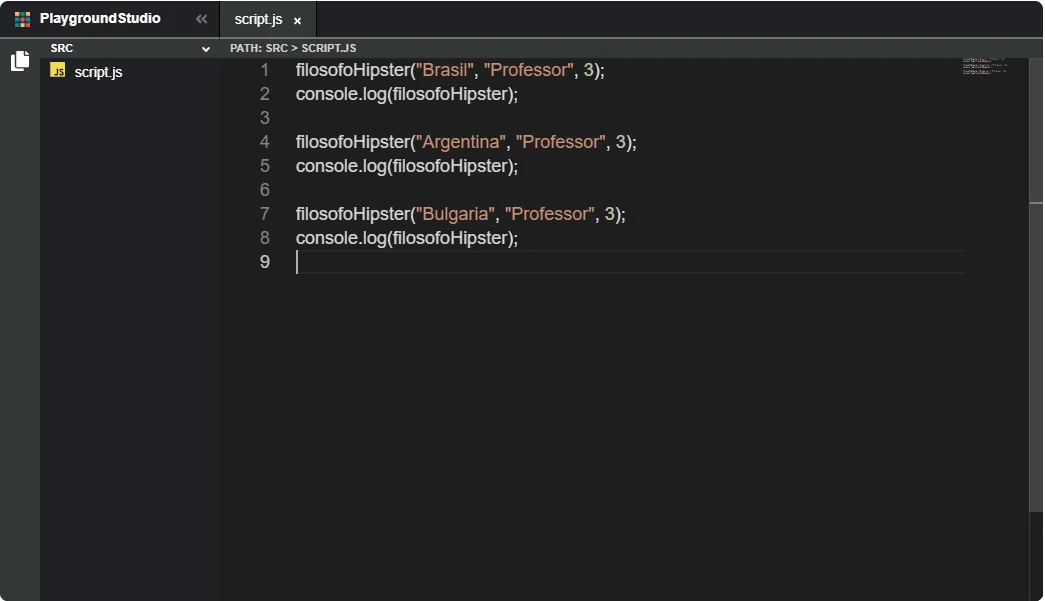The height and width of the screenshot is (601, 1045).
Task: Open script.js in the SRC file tree
Action: click(98, 72)
